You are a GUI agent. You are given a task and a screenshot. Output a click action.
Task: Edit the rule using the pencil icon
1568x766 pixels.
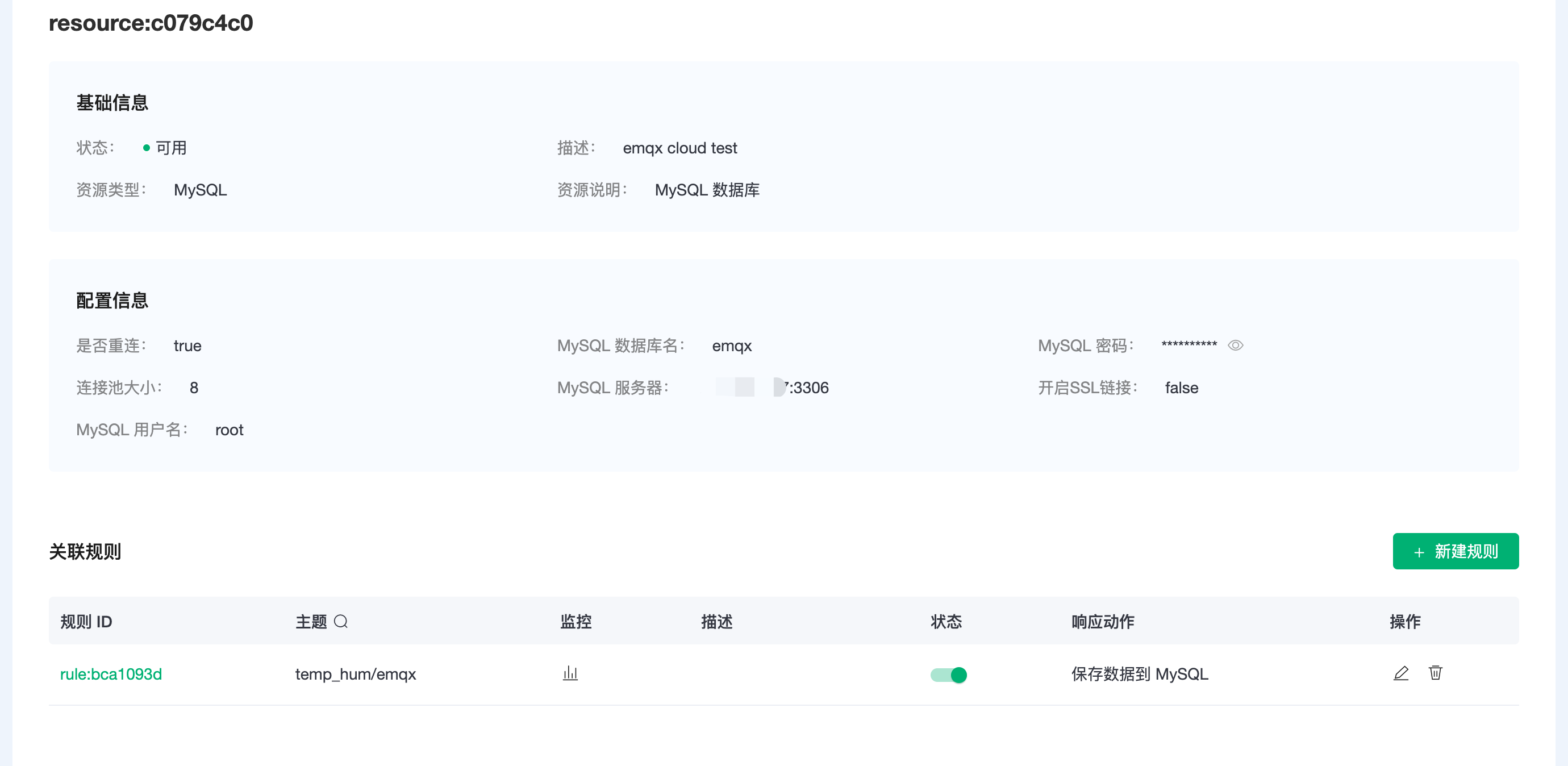[x=1400, y=673]
